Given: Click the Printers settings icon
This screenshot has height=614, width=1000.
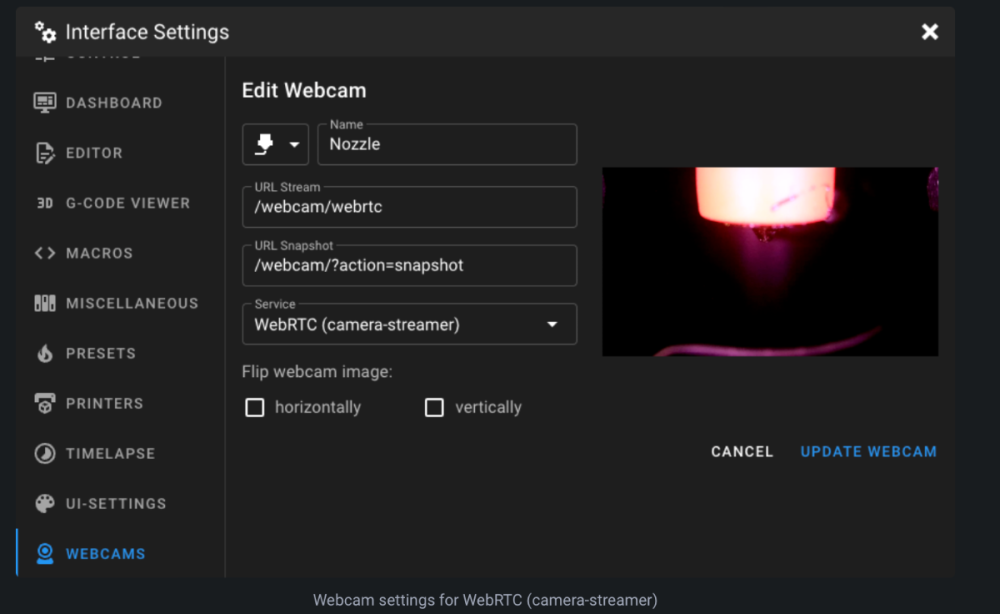Looking at the screenshot, I should pyautogui.click(x=44, y=402).
